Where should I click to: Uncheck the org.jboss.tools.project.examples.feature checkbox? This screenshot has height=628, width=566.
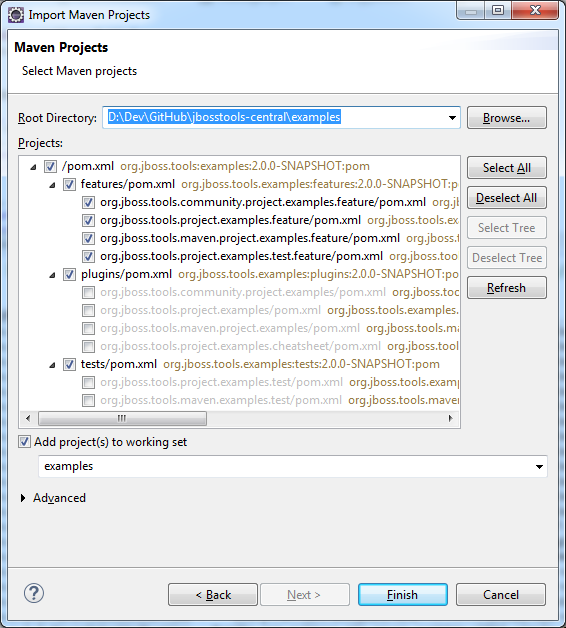coord(89,220)
